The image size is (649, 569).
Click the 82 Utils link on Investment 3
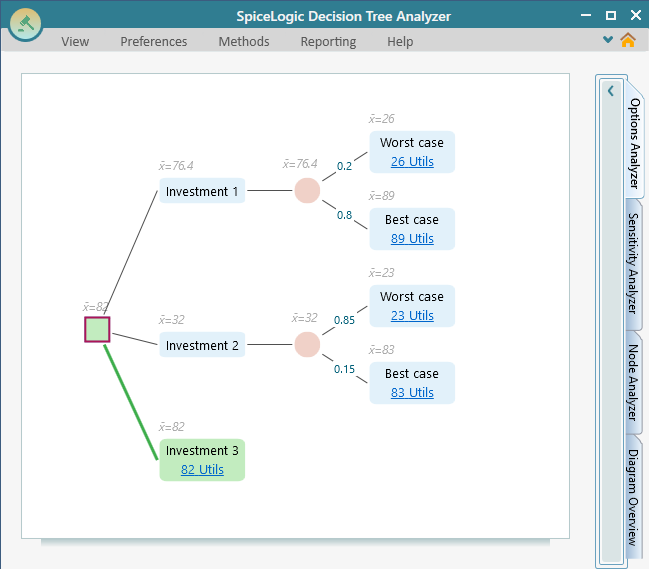[202, 470]
